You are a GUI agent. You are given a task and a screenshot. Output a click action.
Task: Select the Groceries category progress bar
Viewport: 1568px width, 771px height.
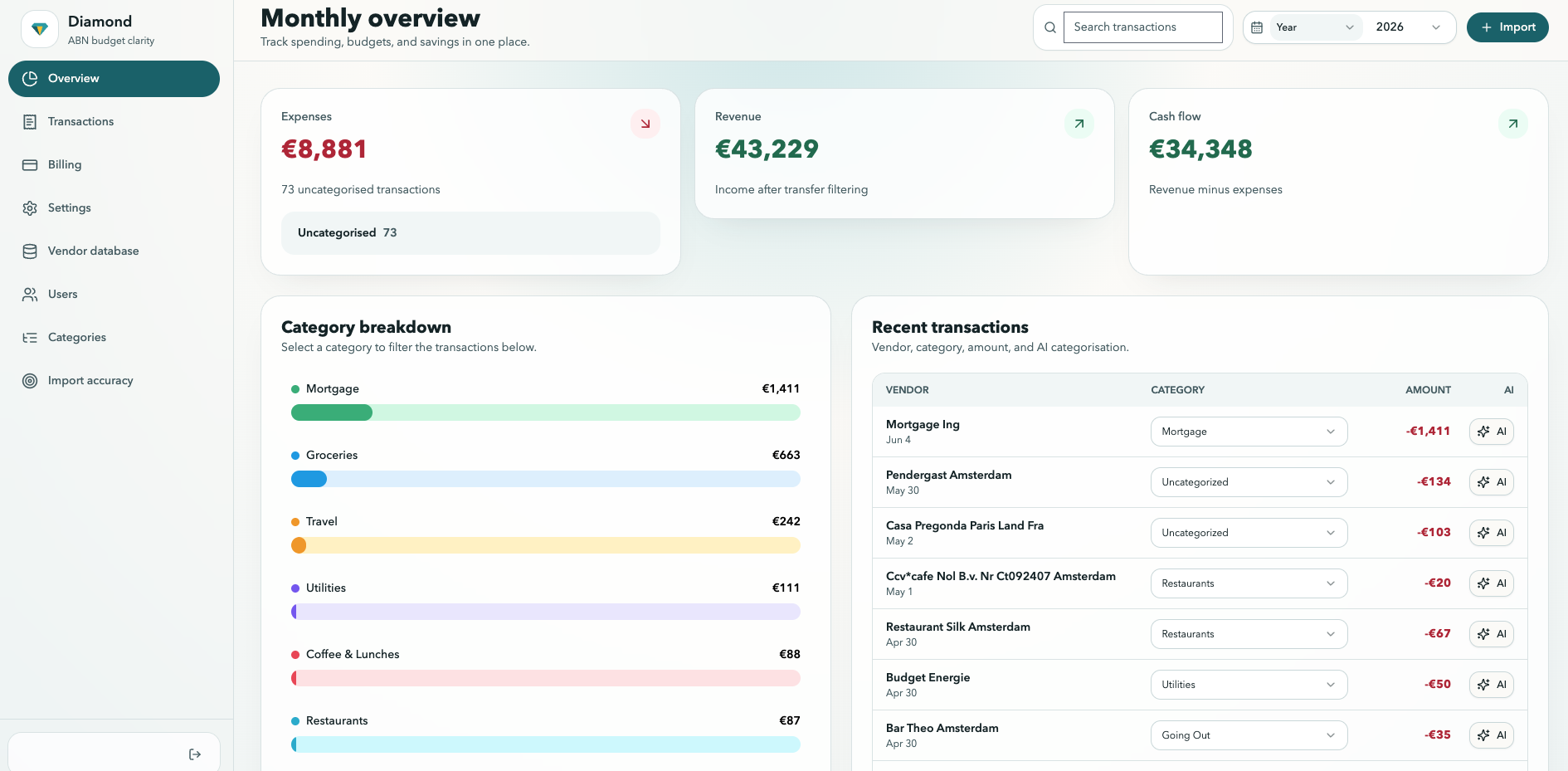546,479
